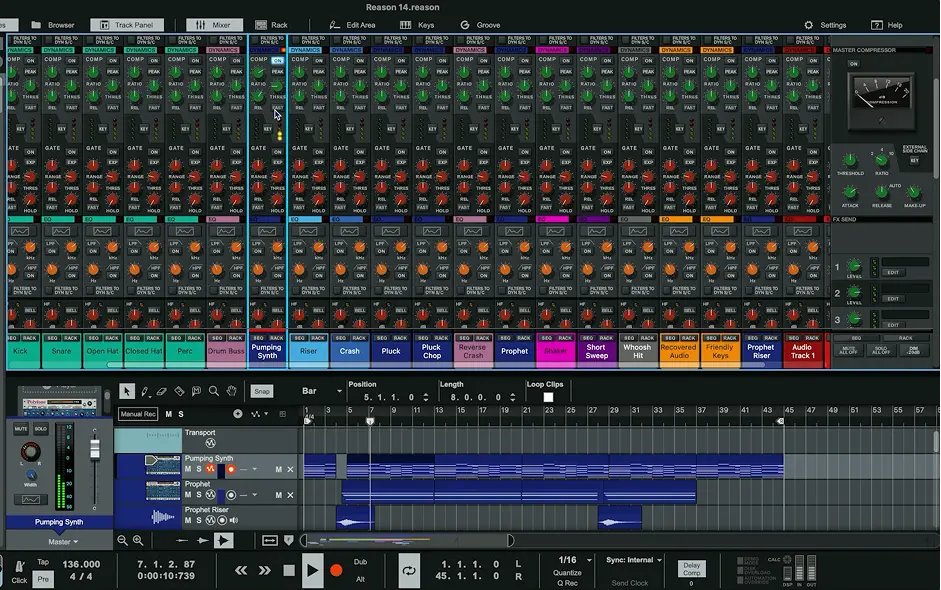Click the Tap tempo button
This screenshot has height=590, width=941.
(x=43, y=562)
